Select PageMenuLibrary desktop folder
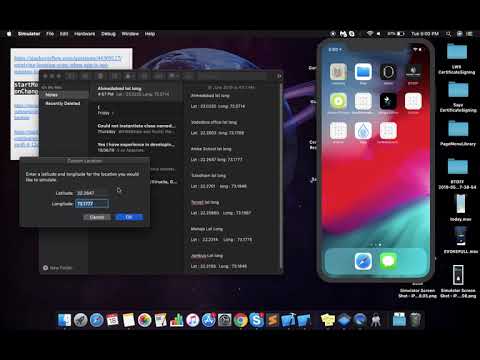This screenshot has height=360, width=480. [x=458, y=133]
